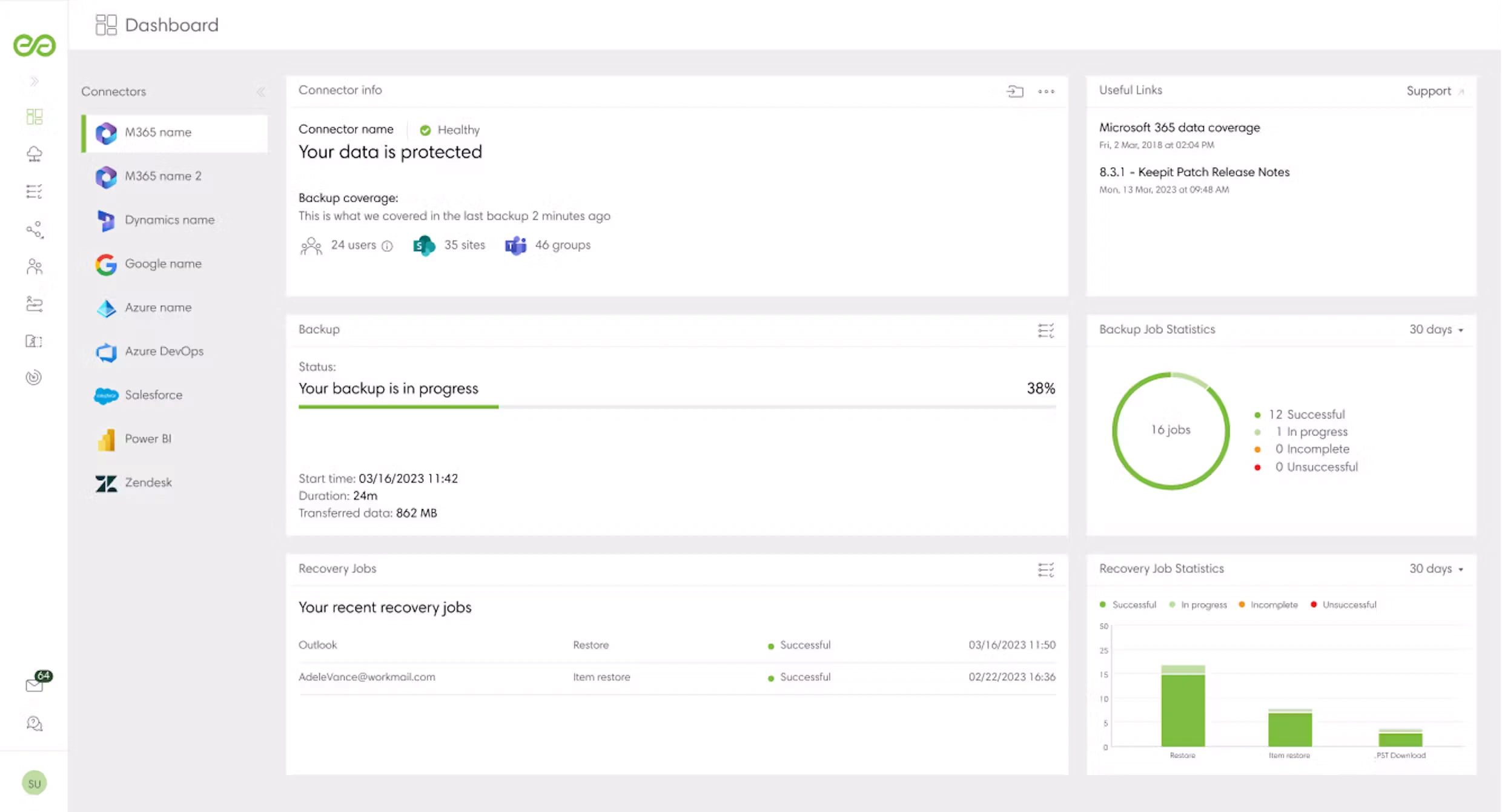This screenshot has height=812, width=1502.
Task: Open the Dashboard icon in sidebar
Action: [x=35, y=116]
